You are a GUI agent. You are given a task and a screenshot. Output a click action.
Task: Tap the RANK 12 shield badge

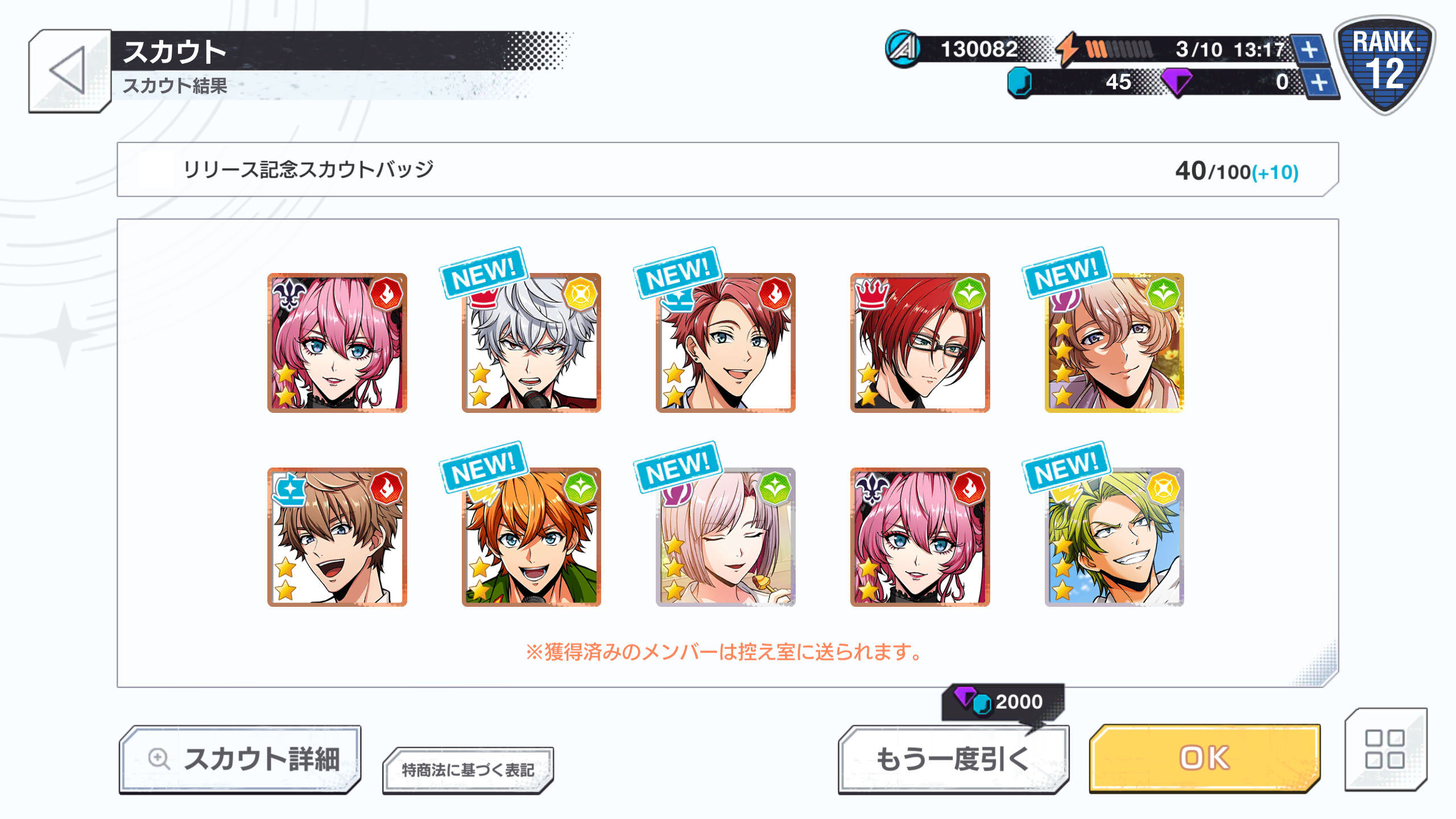point(1385,64)
